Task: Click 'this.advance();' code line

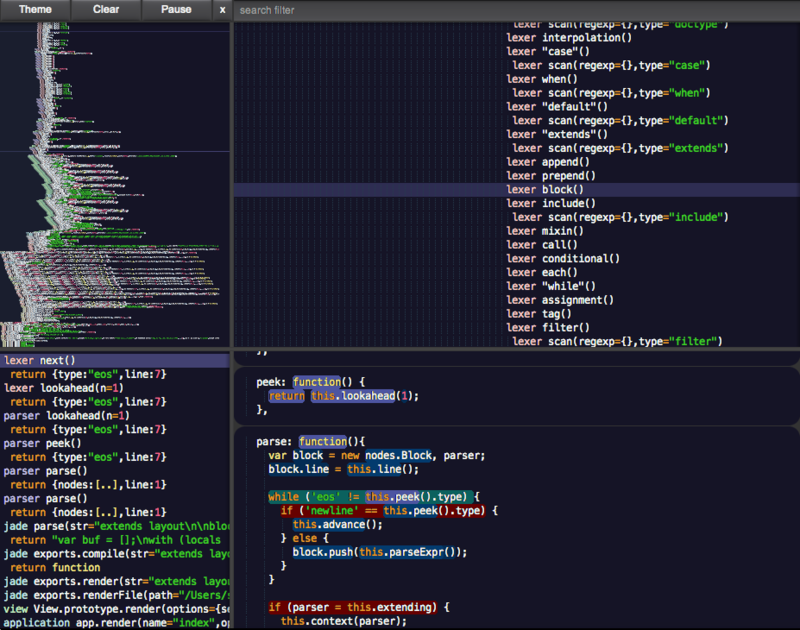Action: [x=337, y=524]
